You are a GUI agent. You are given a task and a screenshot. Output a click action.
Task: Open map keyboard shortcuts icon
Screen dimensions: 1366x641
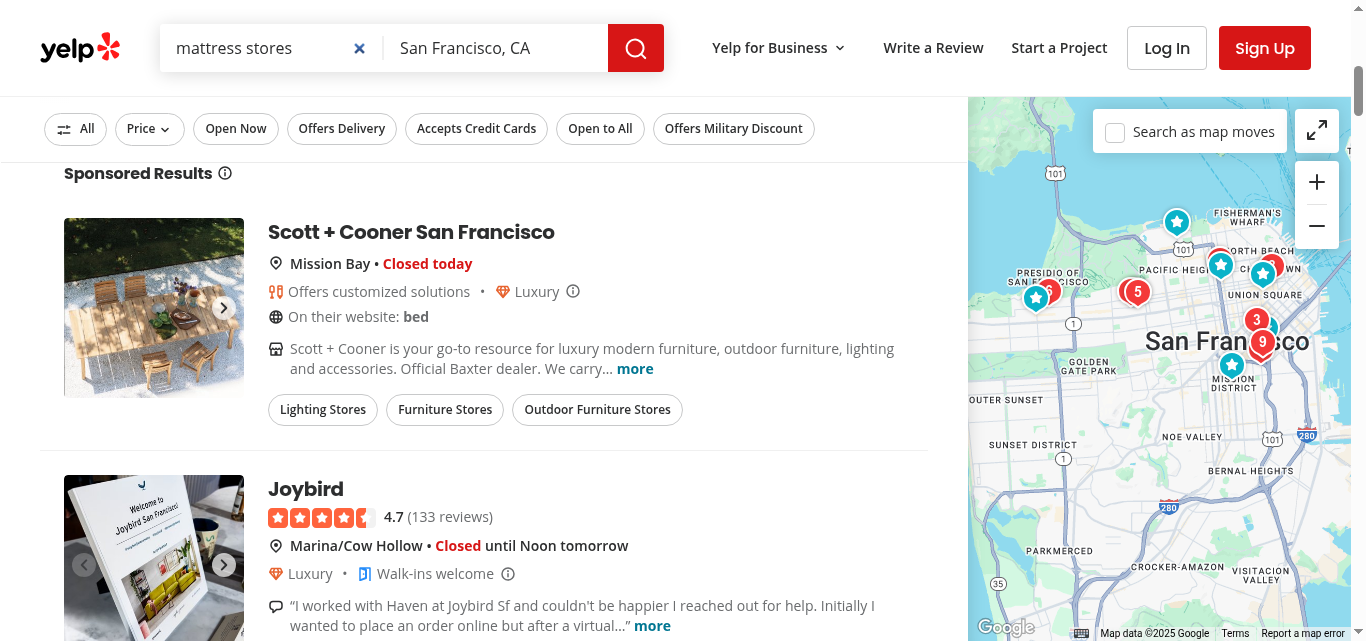coord(1081,633)
